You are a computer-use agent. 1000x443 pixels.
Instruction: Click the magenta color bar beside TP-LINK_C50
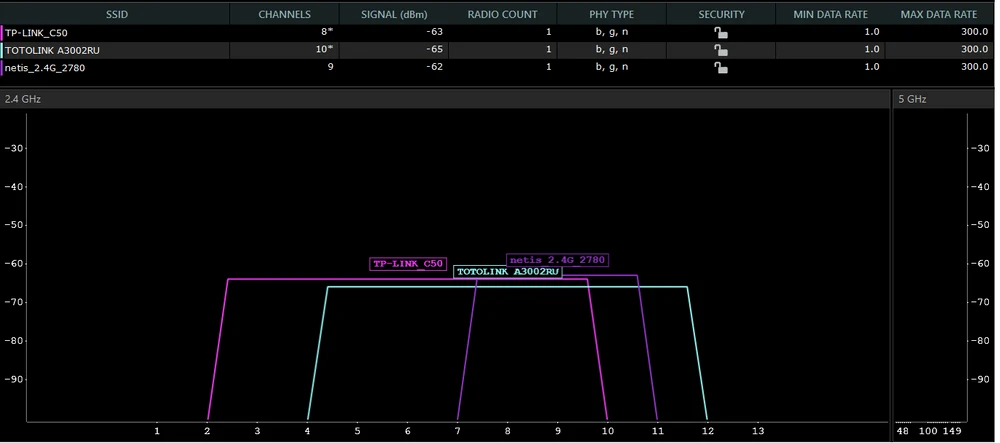2,32
